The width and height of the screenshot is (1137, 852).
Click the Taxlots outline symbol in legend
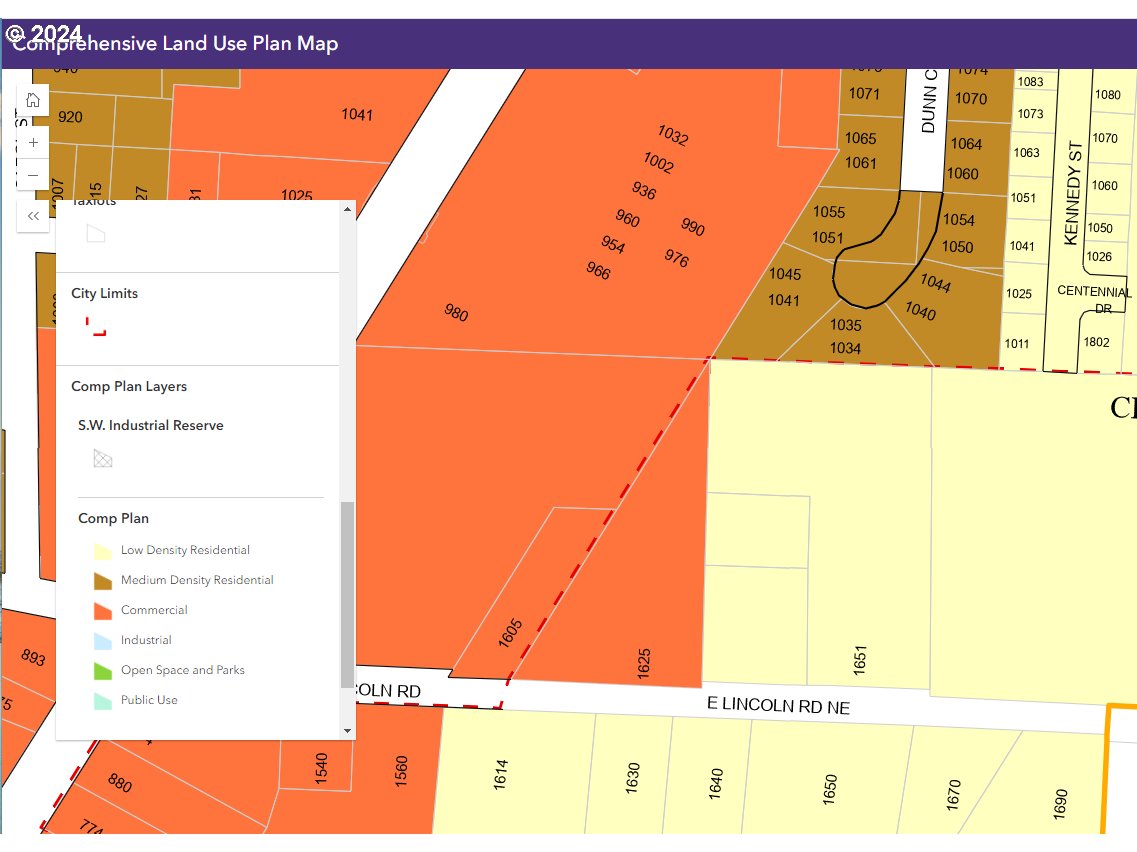point(95,234)
